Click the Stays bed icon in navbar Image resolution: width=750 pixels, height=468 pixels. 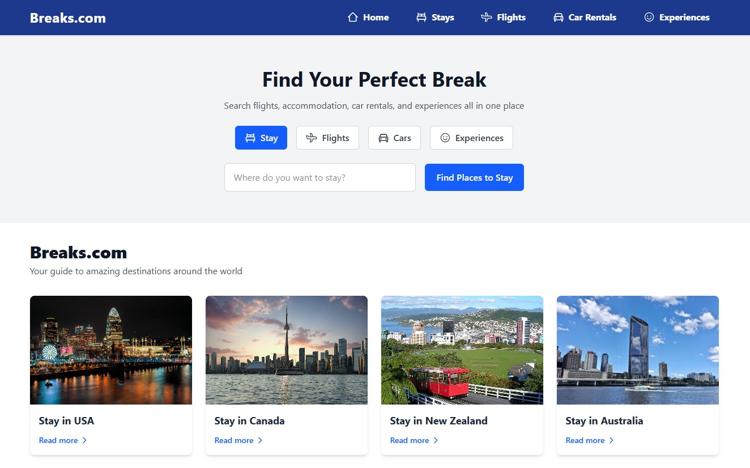click(x=421, y=17)
